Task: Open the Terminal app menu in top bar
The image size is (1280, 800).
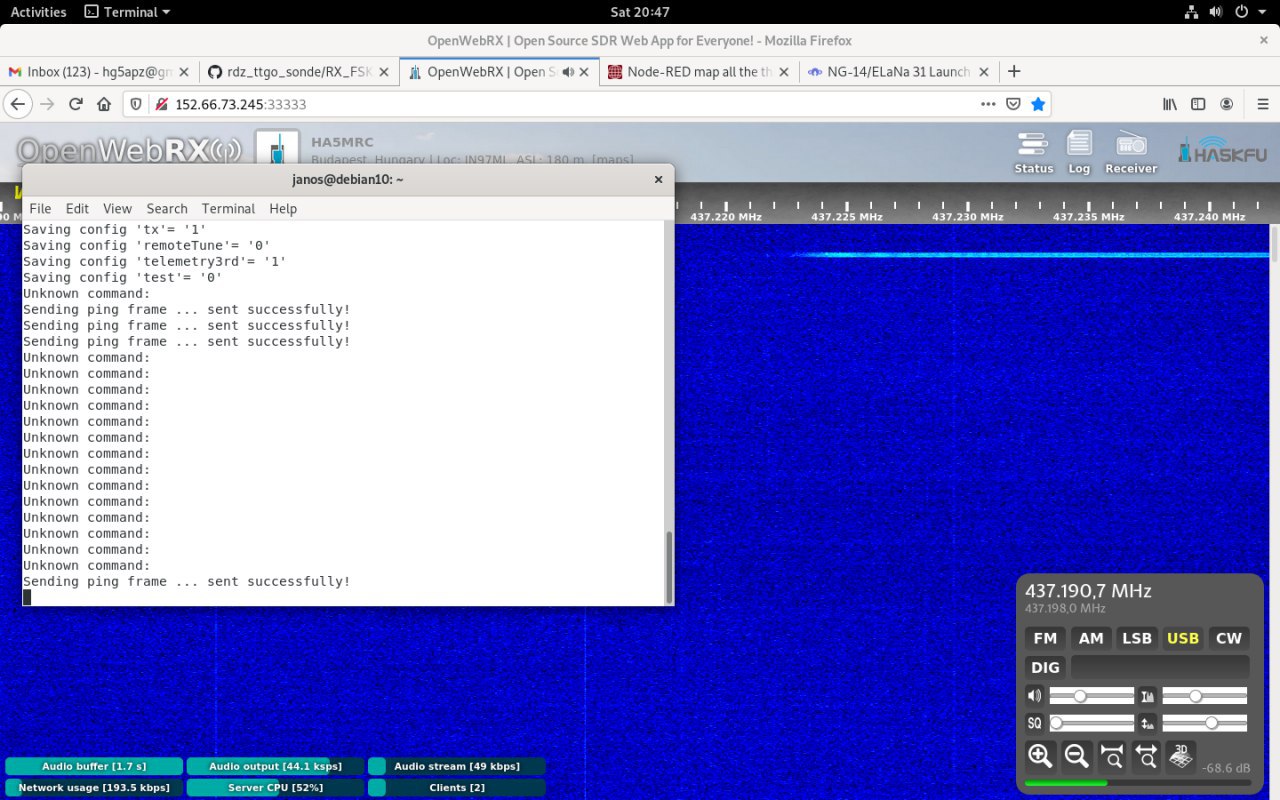Action: pos(127,12)
